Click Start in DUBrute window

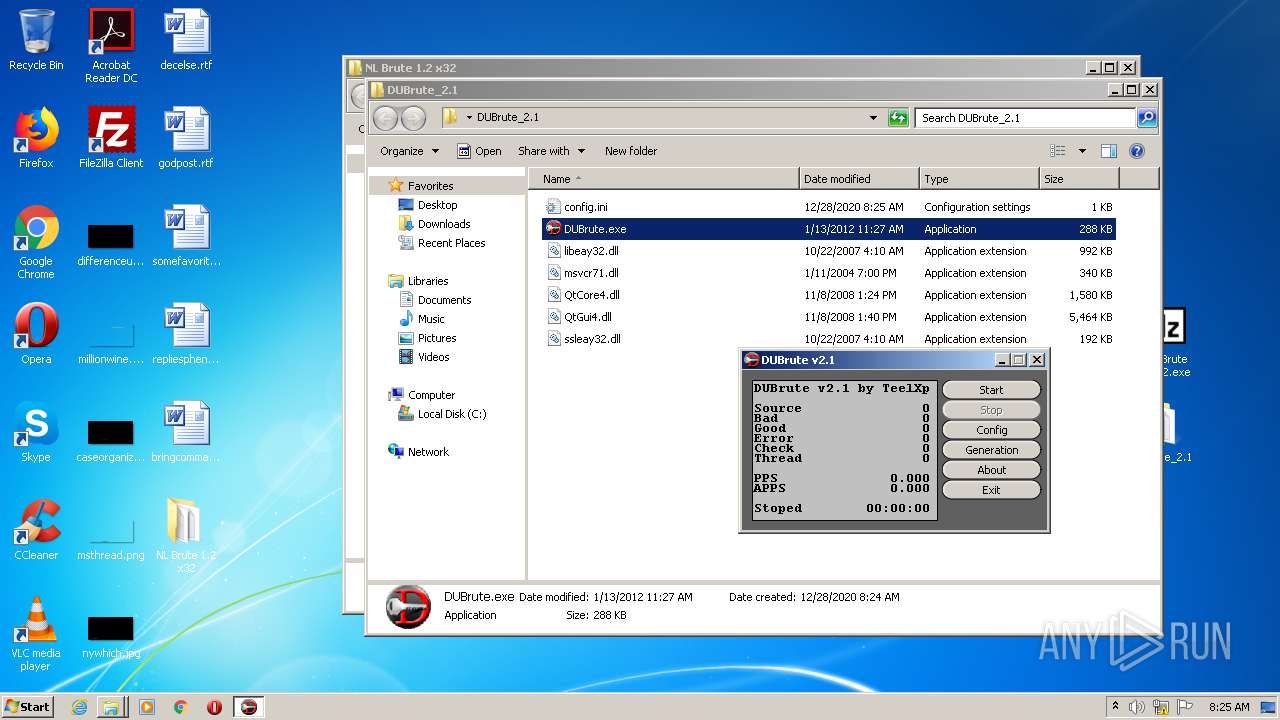click(991, 390)
